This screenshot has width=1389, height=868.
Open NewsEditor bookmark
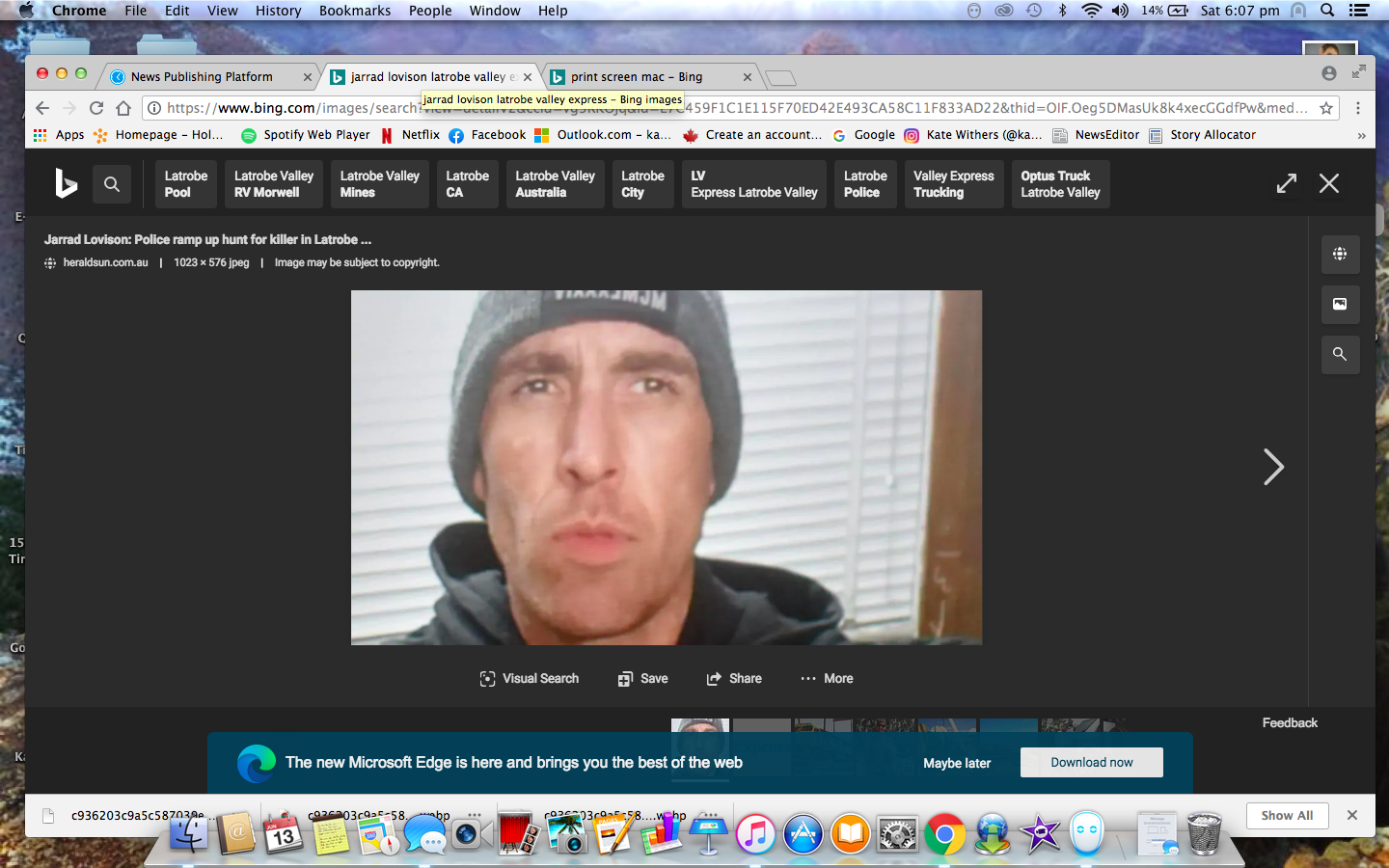tap(1096, 135)
